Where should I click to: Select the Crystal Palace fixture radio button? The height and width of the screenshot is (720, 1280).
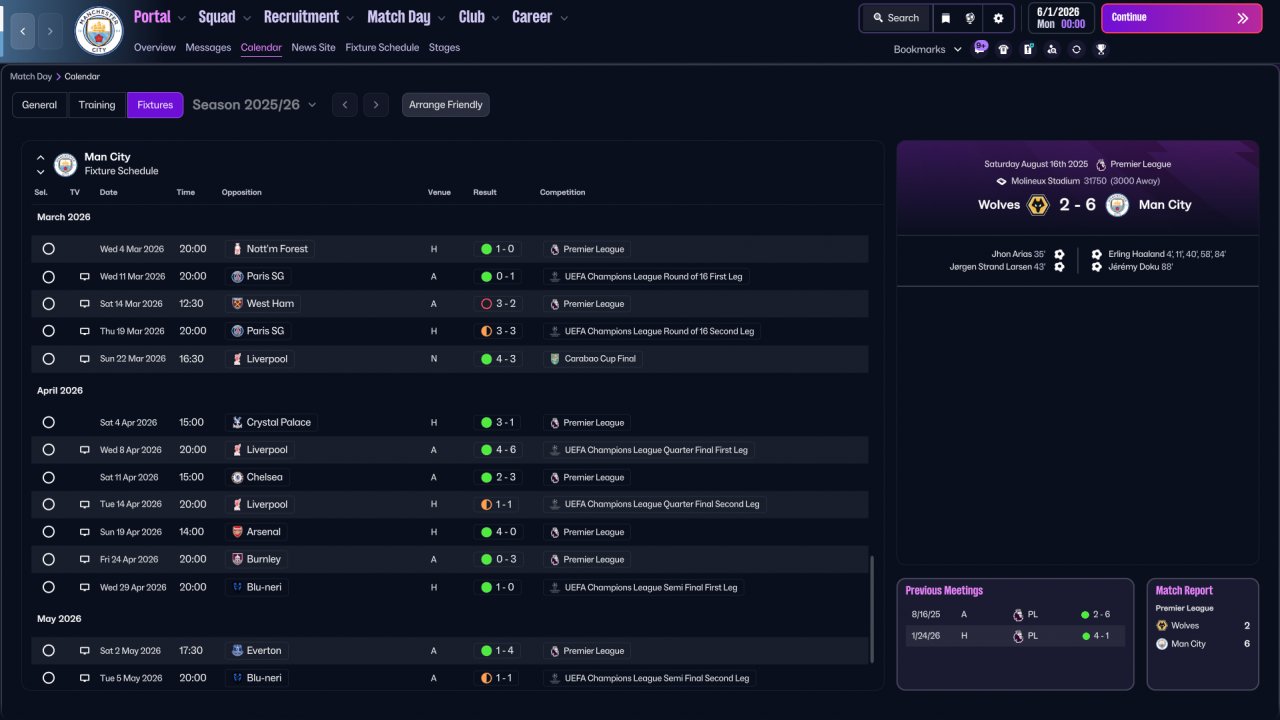point(48,423)
